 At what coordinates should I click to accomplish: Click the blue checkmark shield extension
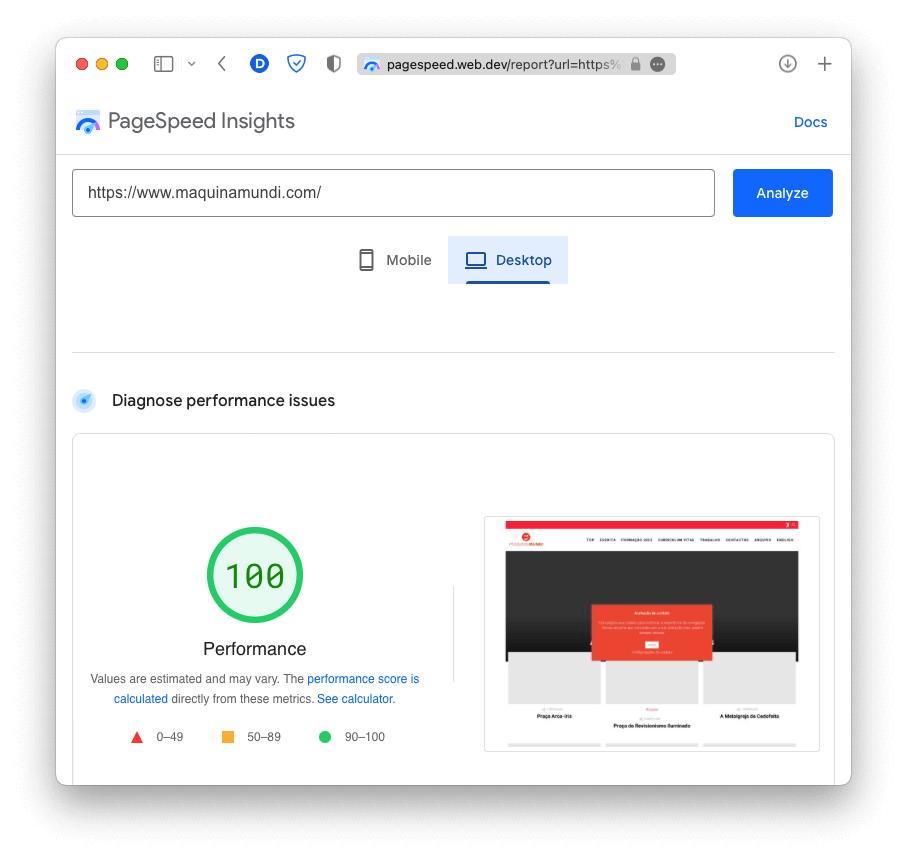pyautogui.click(x=296, y=64)
